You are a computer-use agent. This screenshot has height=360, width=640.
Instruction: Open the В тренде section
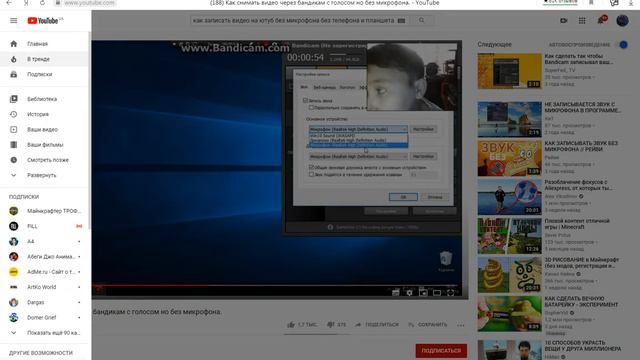pyautogui.click(x=44, y=59)
